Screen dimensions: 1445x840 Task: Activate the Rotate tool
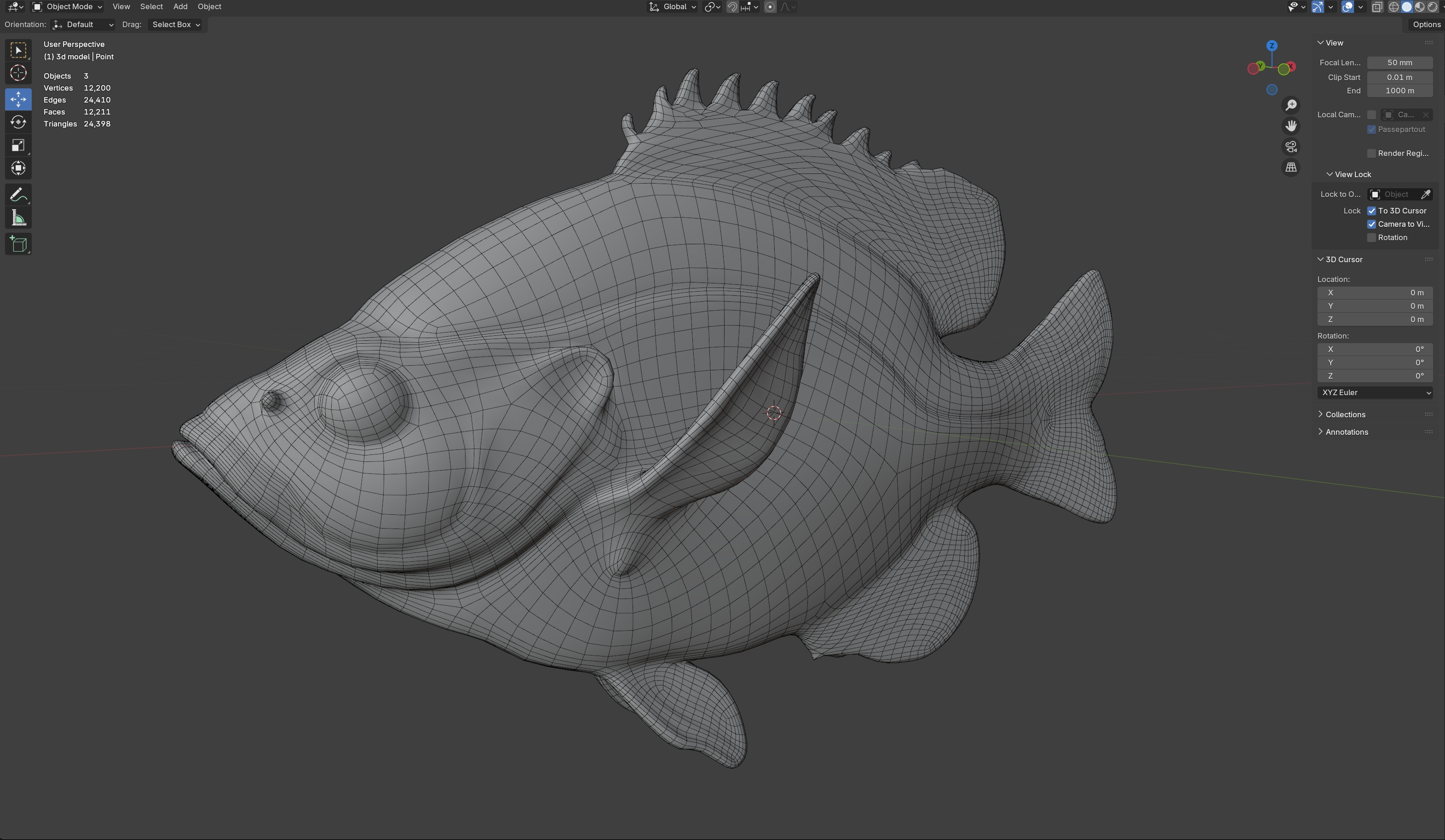(x=18, y=122)
